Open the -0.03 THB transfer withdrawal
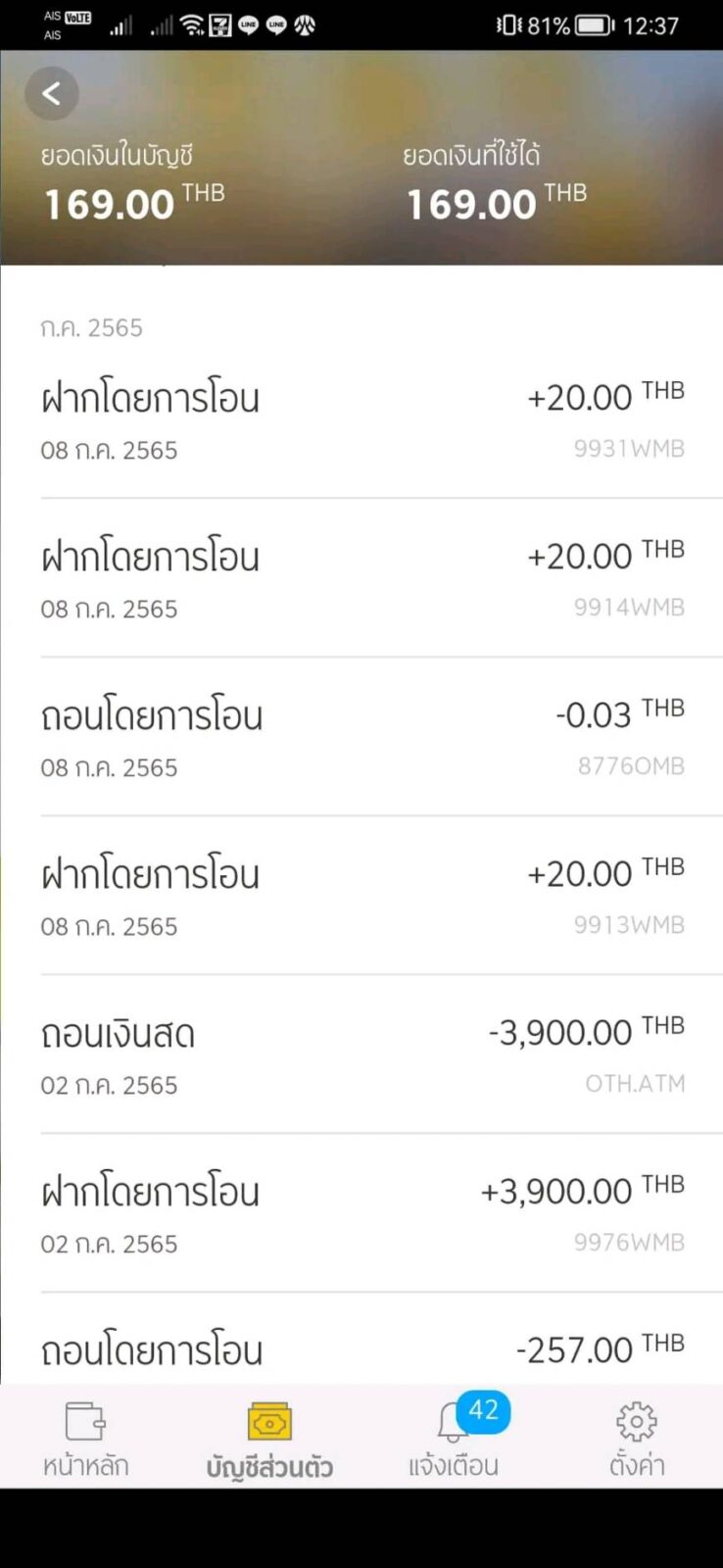Viewport: 723px width, 1568px height. click(361, 738)
